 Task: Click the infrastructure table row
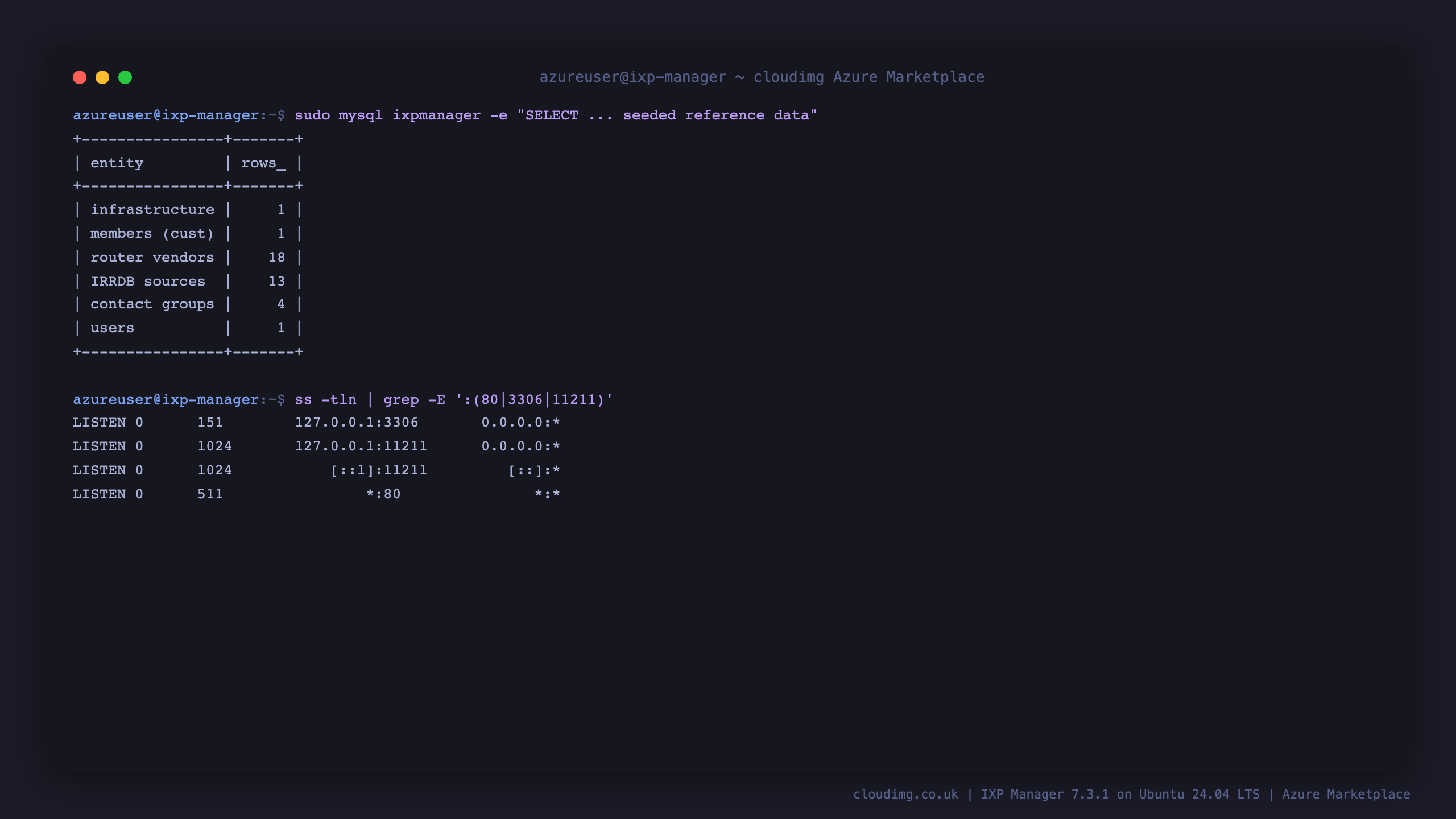[x=188, y=210]
